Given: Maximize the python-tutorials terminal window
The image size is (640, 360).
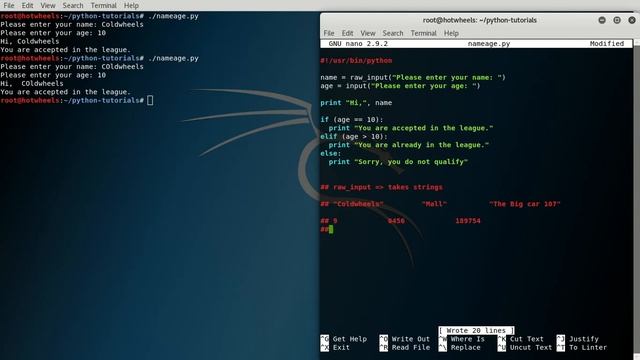Looking at the screenshot, I should [x=617, y=20].
